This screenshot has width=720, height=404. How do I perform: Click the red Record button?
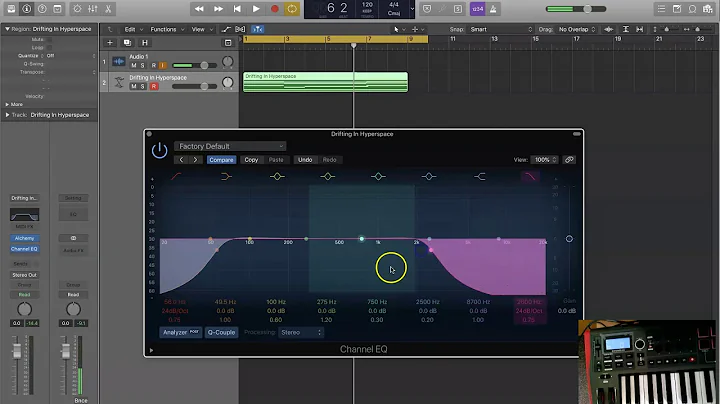click(275, 9)
